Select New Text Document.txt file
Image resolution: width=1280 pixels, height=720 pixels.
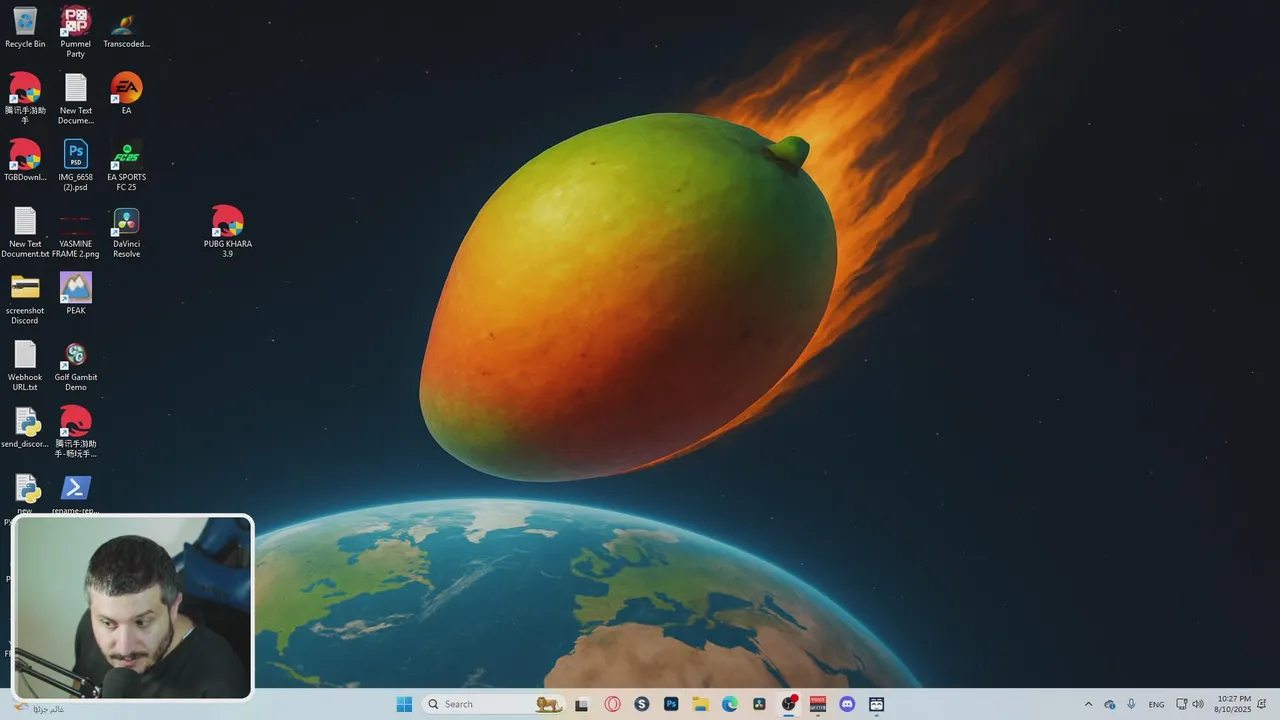tap(25, 232)
